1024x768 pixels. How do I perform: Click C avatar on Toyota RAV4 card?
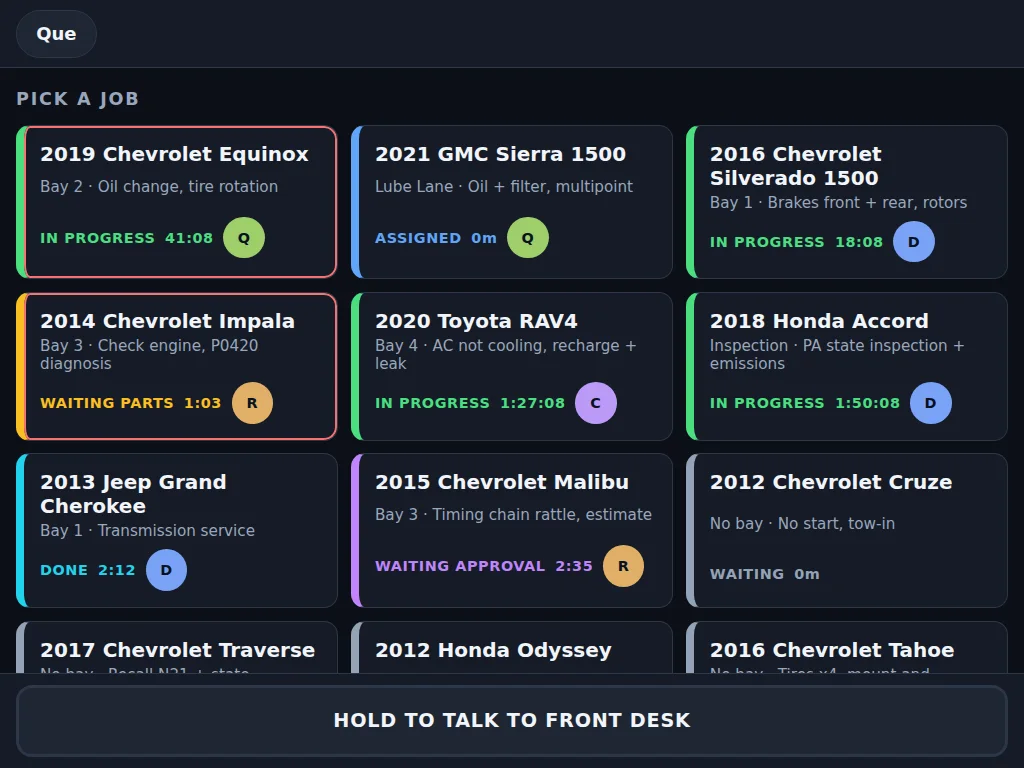(x=596, y=403)
